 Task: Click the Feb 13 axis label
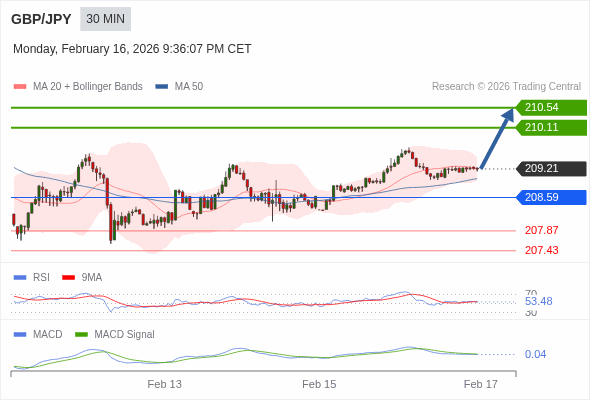point(164,384)
